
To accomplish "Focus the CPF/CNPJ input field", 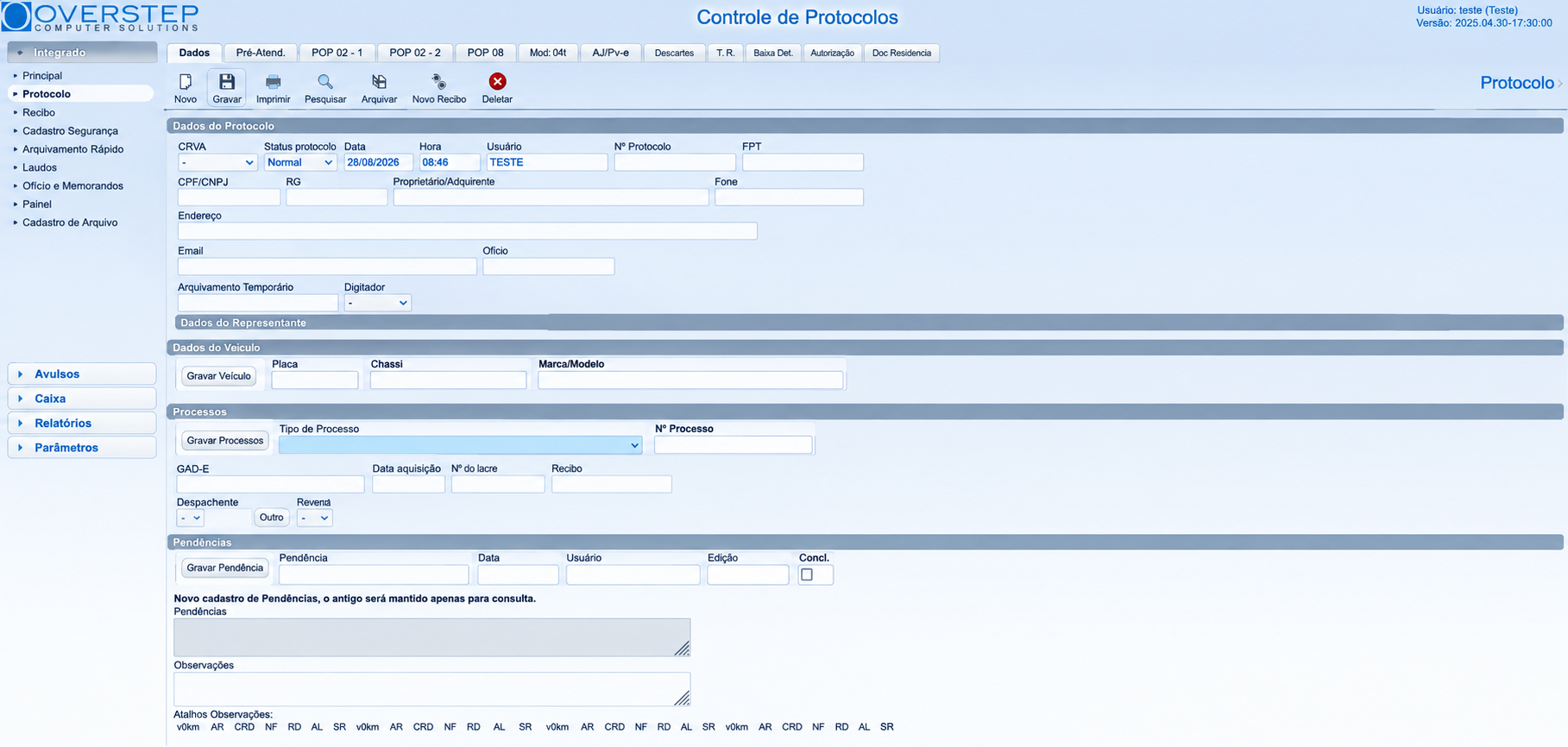I will 229,198.
